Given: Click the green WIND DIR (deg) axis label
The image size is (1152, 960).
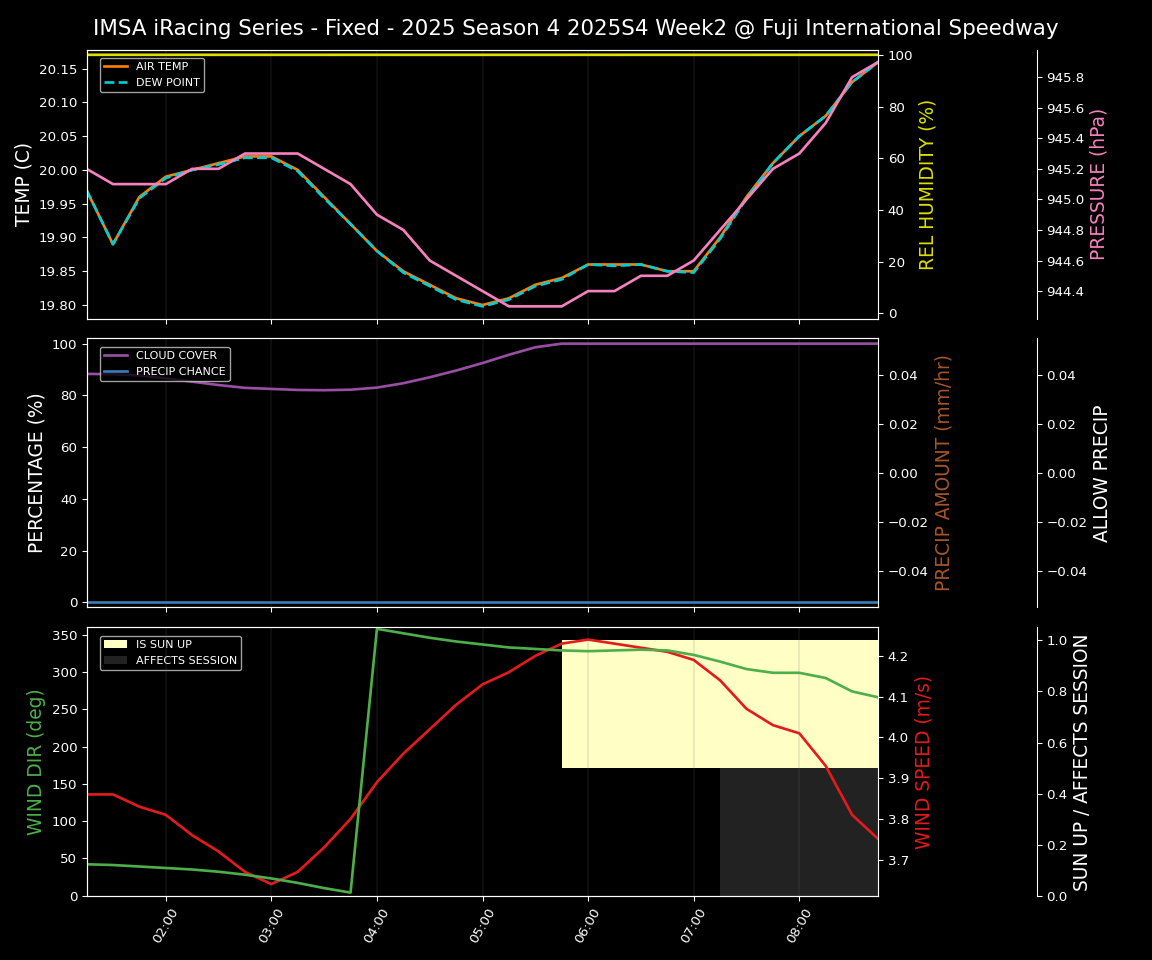Looking at the screenshot, I should pos(36,762).
